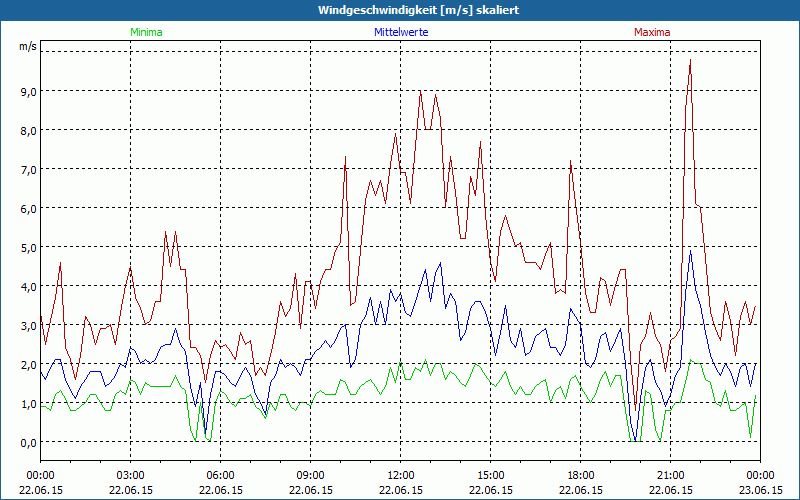Click the 5,0 y-axis value
This screenshot has width=800, height=500.
point(29,248)
